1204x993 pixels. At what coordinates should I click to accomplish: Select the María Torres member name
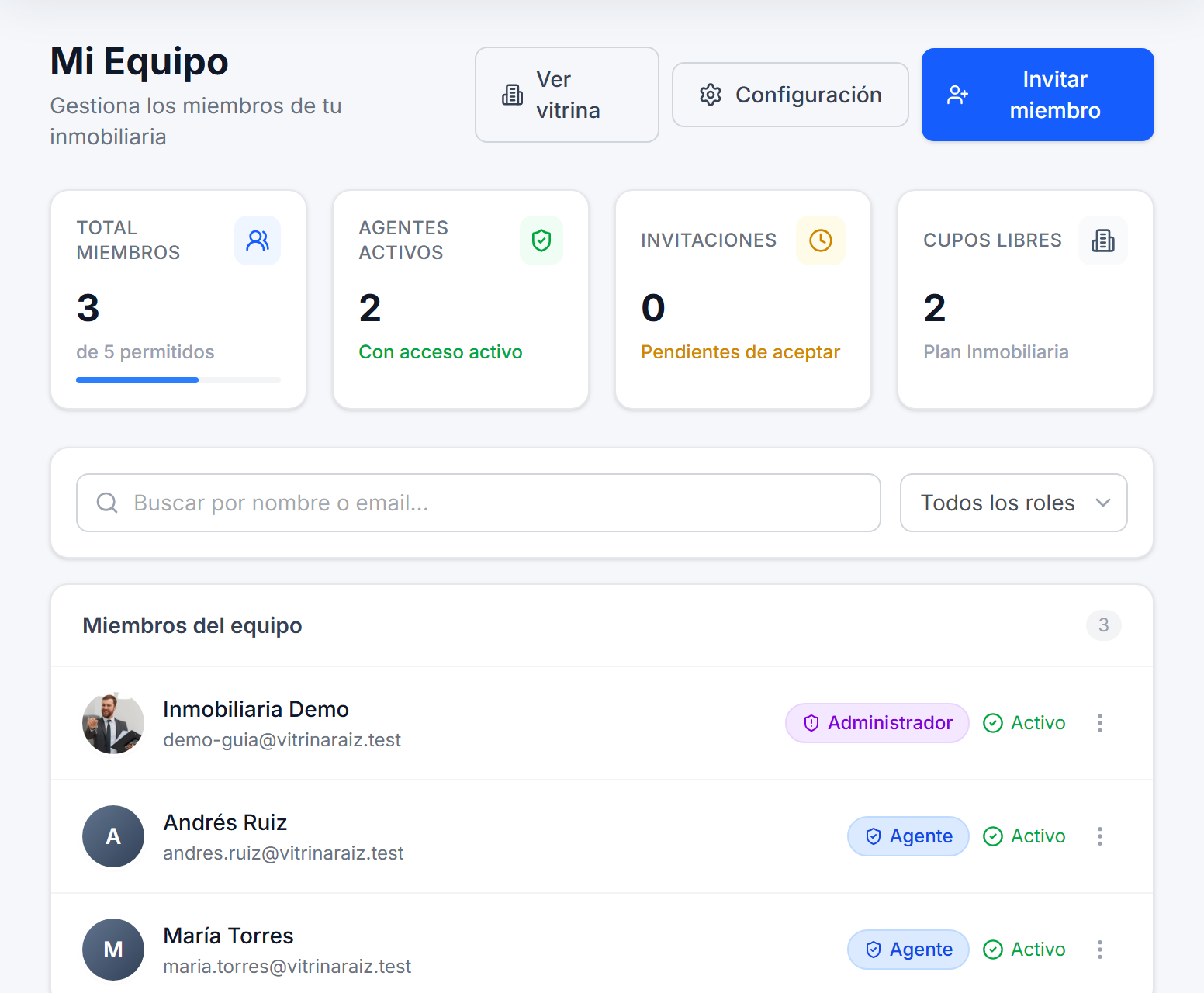(228, 936)
